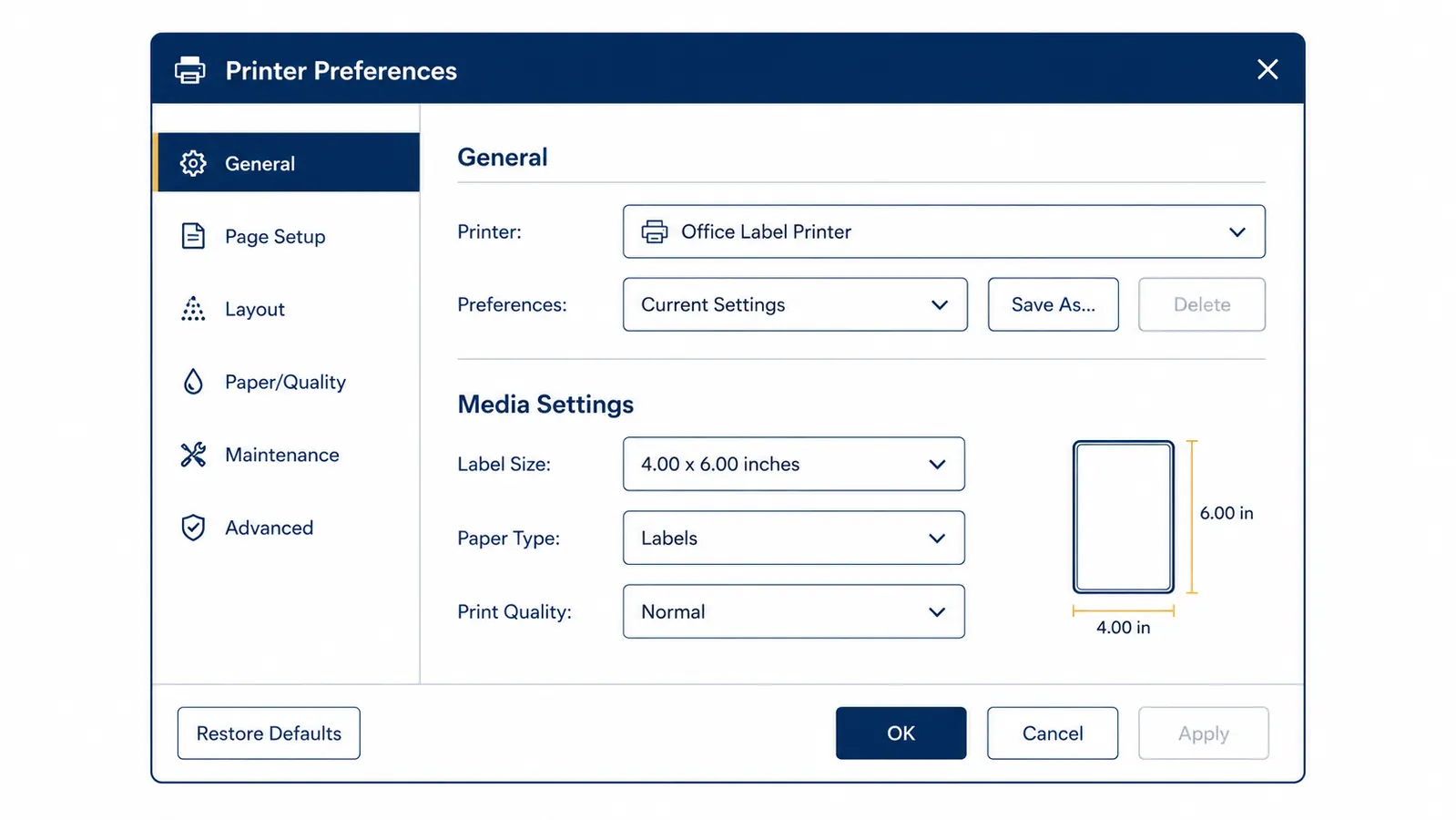Click the 6.00 in height dimension text
The image size is (1456, 820).
1227,513
